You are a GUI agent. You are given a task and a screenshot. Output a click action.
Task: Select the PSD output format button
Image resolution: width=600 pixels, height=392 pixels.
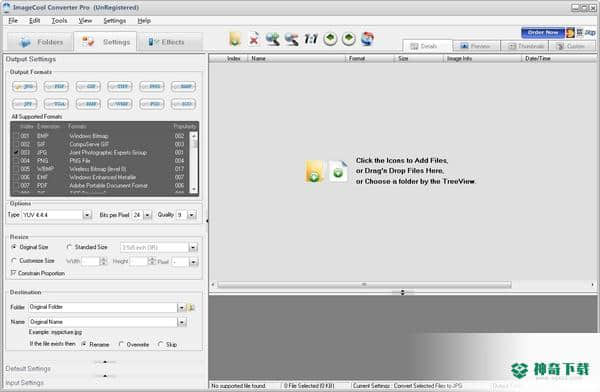click(x=152, y=104)
